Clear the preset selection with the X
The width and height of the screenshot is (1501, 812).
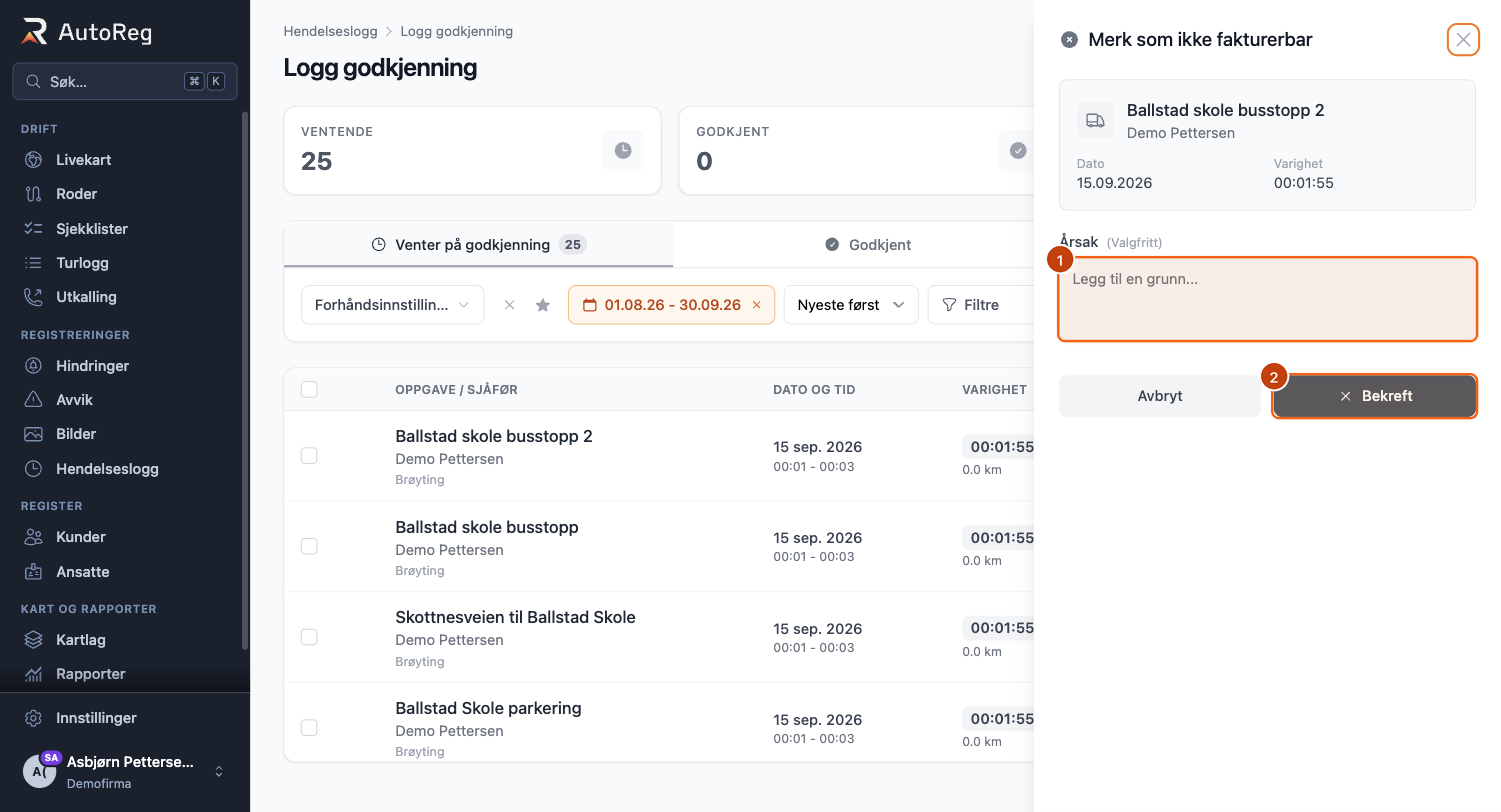coord(509,305)
